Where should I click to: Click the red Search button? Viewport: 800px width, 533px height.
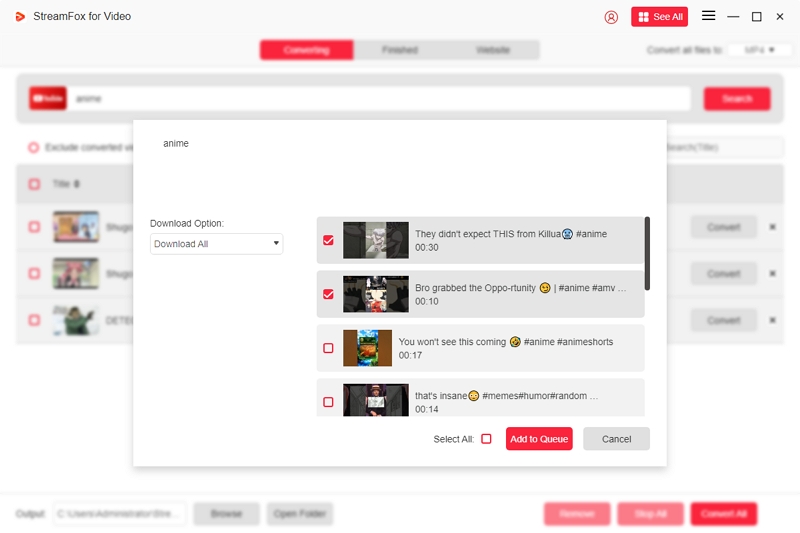(x=737, y=98)
